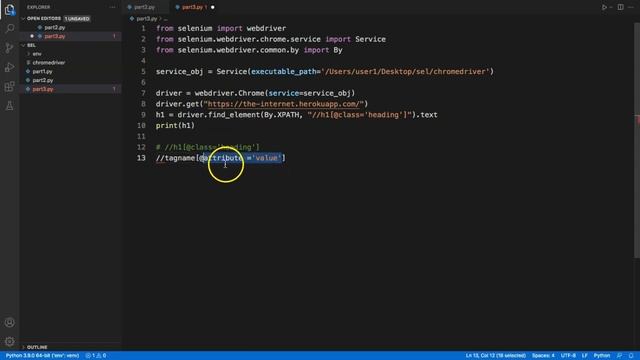Viewport: 640px width, 360px height.
Task: Open part3.py in the SEL folder tree
Action: click(x=43, y=89)
